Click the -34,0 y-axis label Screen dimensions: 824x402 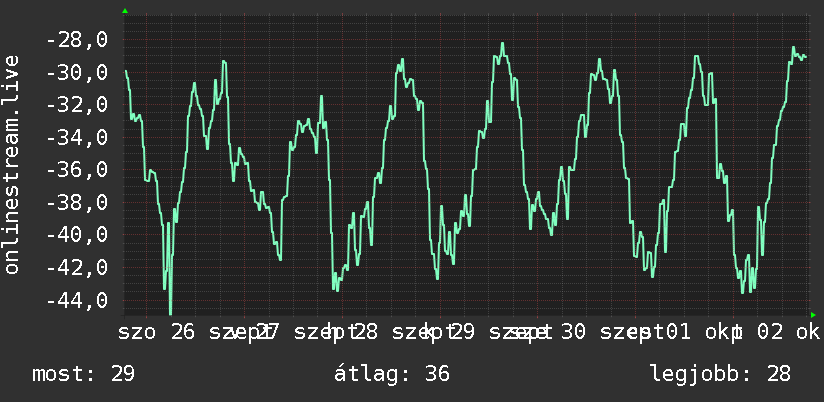point(77,138)
